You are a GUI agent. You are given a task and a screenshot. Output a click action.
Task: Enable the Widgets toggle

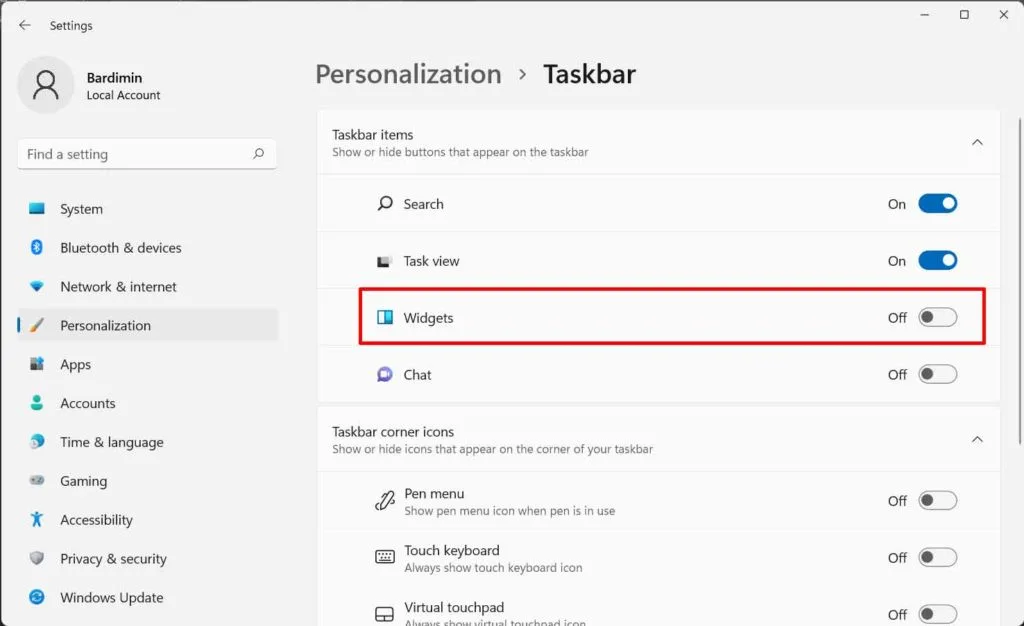[937, 317]
